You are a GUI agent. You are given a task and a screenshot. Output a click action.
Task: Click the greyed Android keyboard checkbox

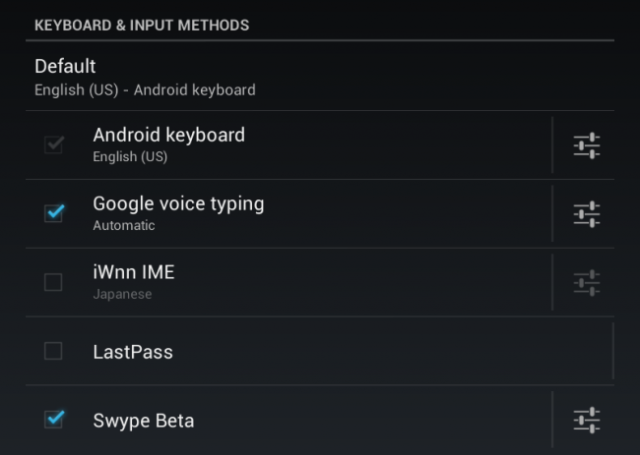(53, 145)
